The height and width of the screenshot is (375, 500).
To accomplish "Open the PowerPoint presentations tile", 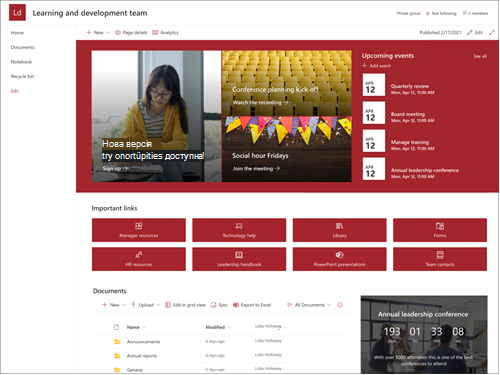I will coord(339,259).
